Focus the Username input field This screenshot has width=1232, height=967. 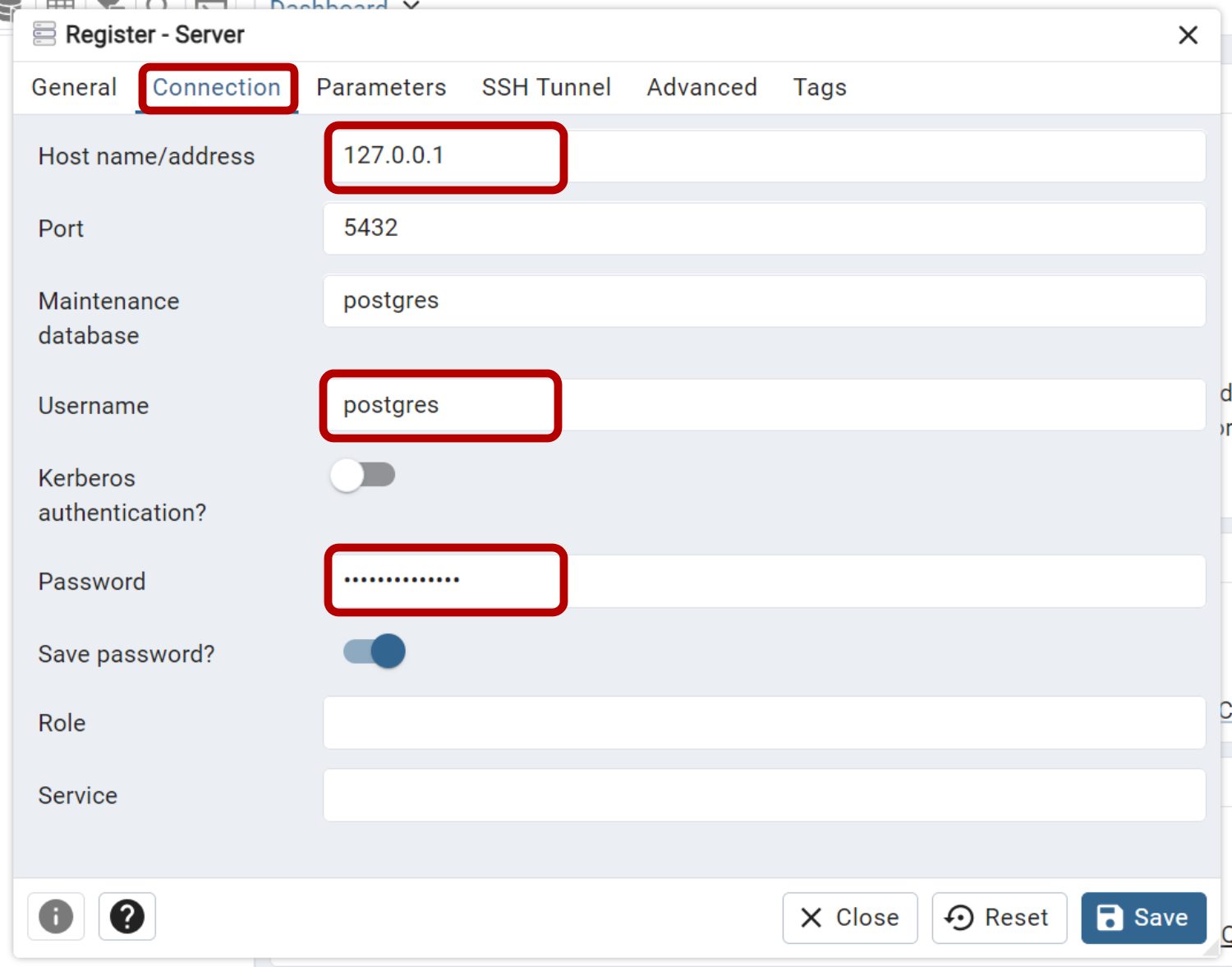click(x=764, y=405)
